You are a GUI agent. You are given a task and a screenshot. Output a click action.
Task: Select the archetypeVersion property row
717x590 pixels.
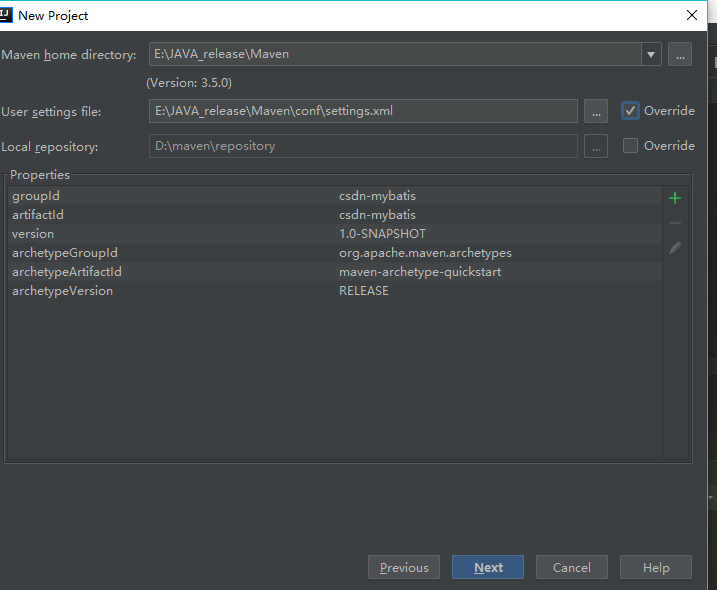(x=335, y=291)
